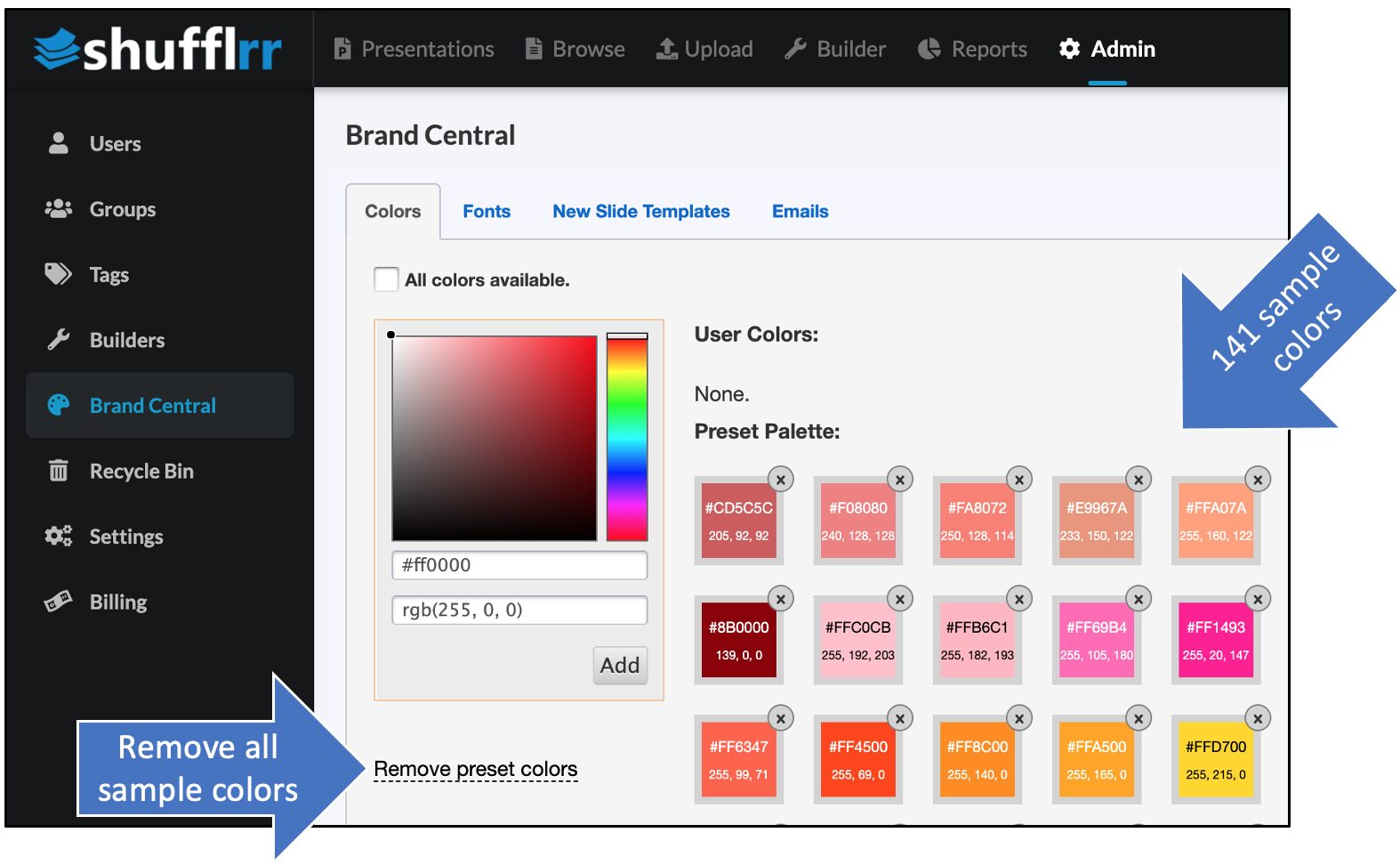The width and height of the screenshot is (1400, 865).
Task: Click the Browse document icon
Action: pos(534,49)
